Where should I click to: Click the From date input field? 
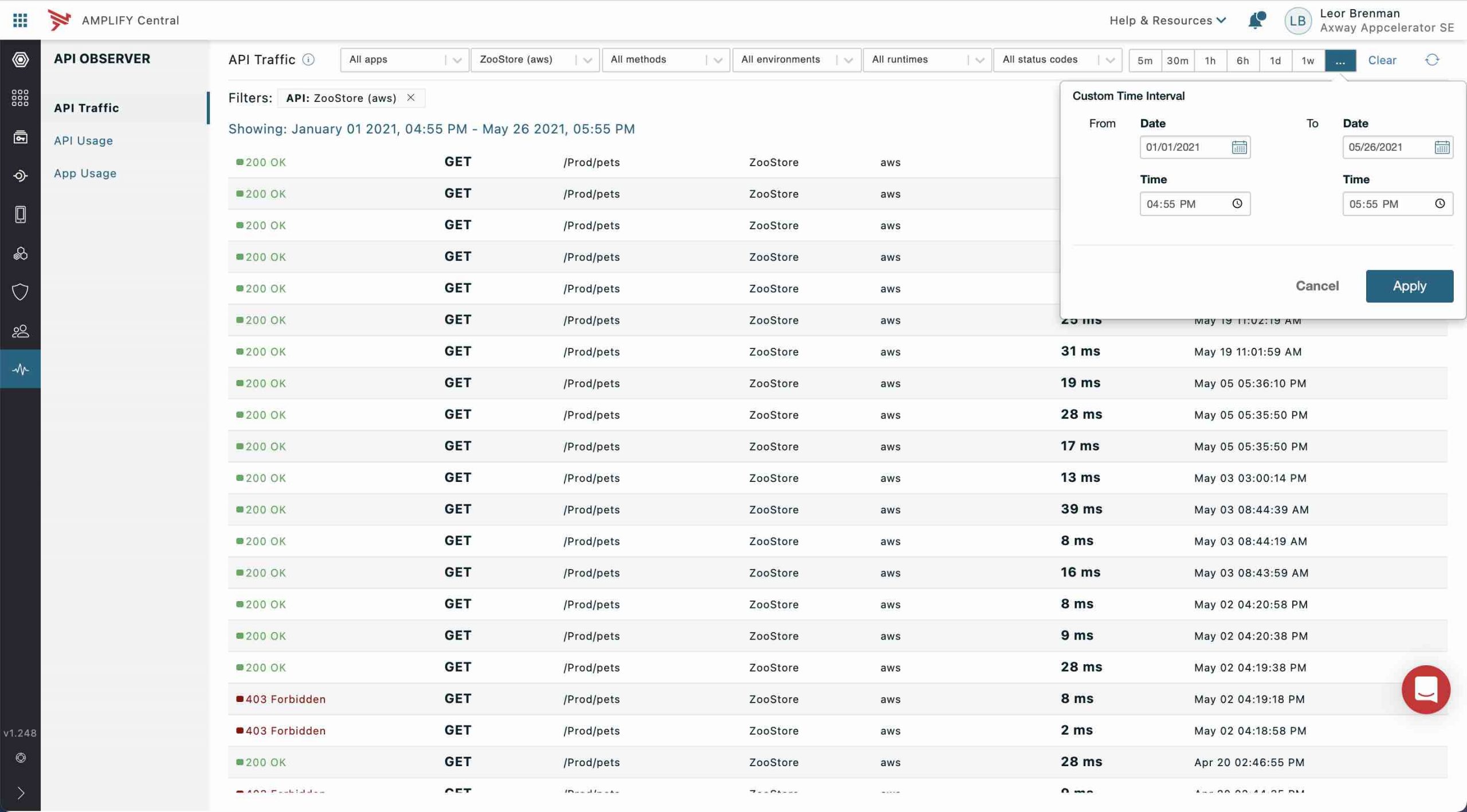click(1195, 147)
